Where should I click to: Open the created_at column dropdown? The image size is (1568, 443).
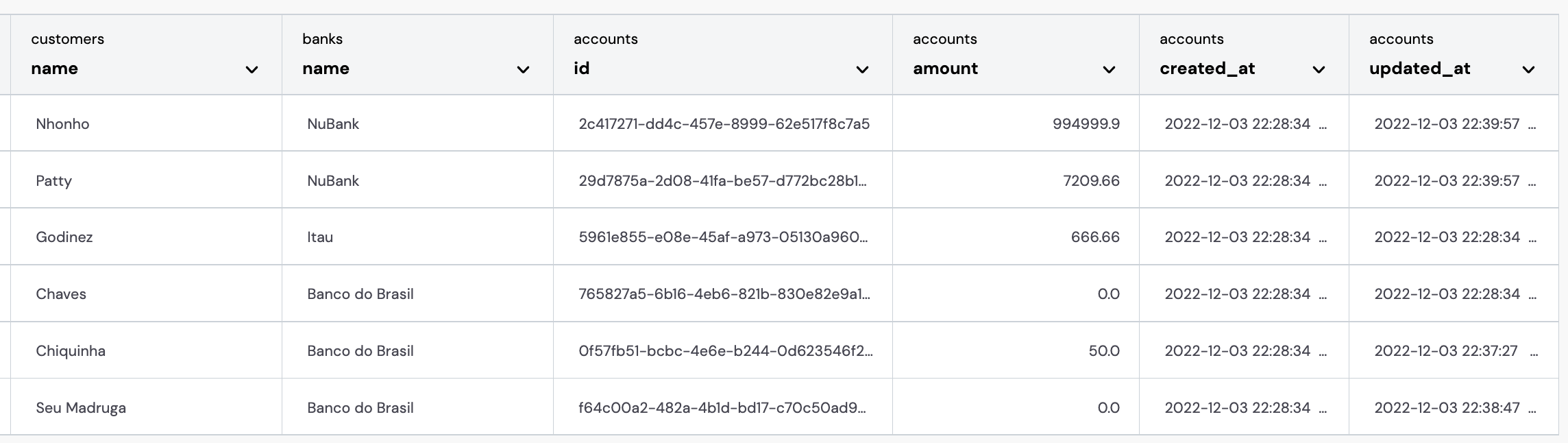pyautogui.click(x=1316, y=70)
